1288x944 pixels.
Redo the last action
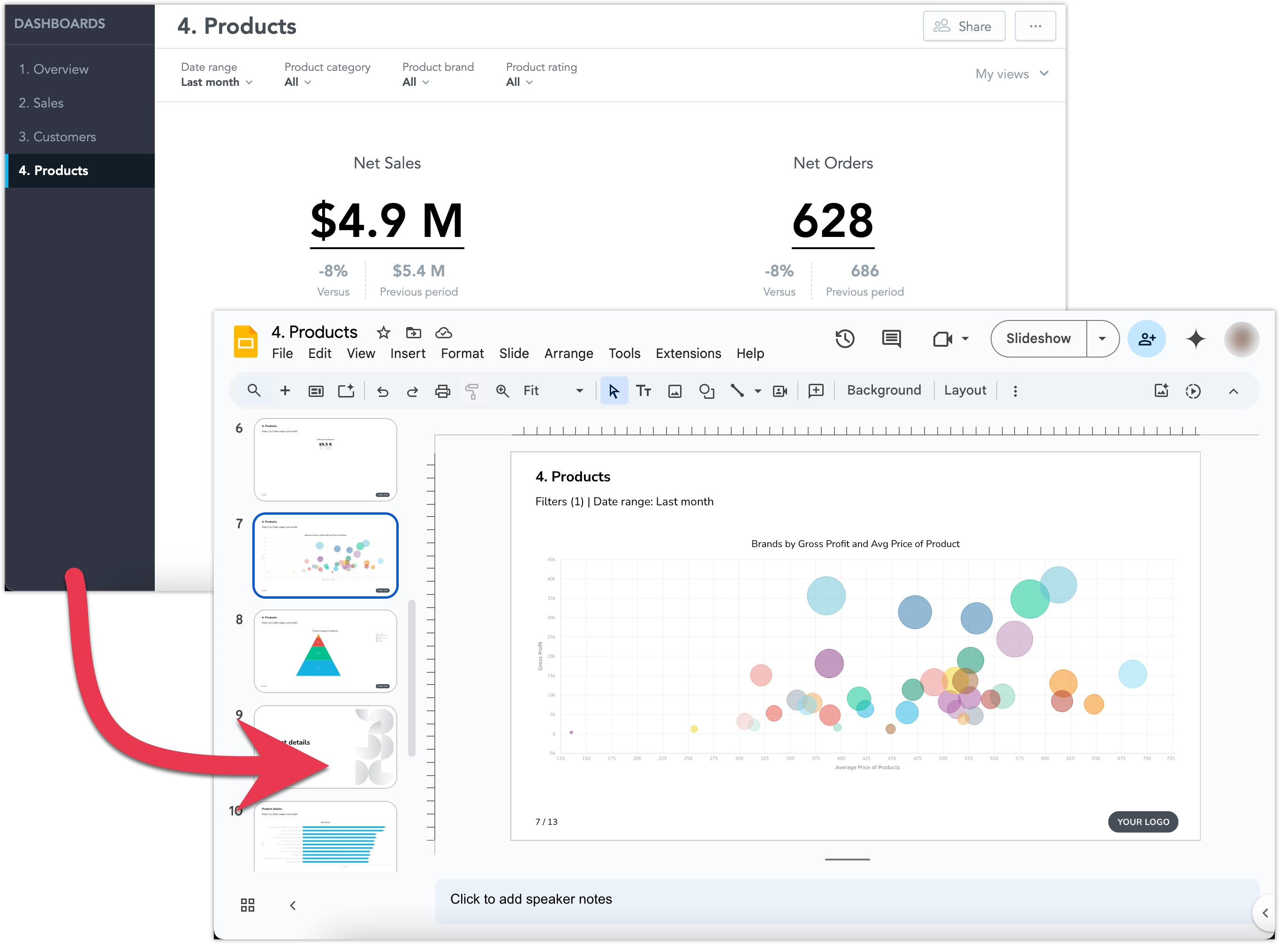[412, 391]
